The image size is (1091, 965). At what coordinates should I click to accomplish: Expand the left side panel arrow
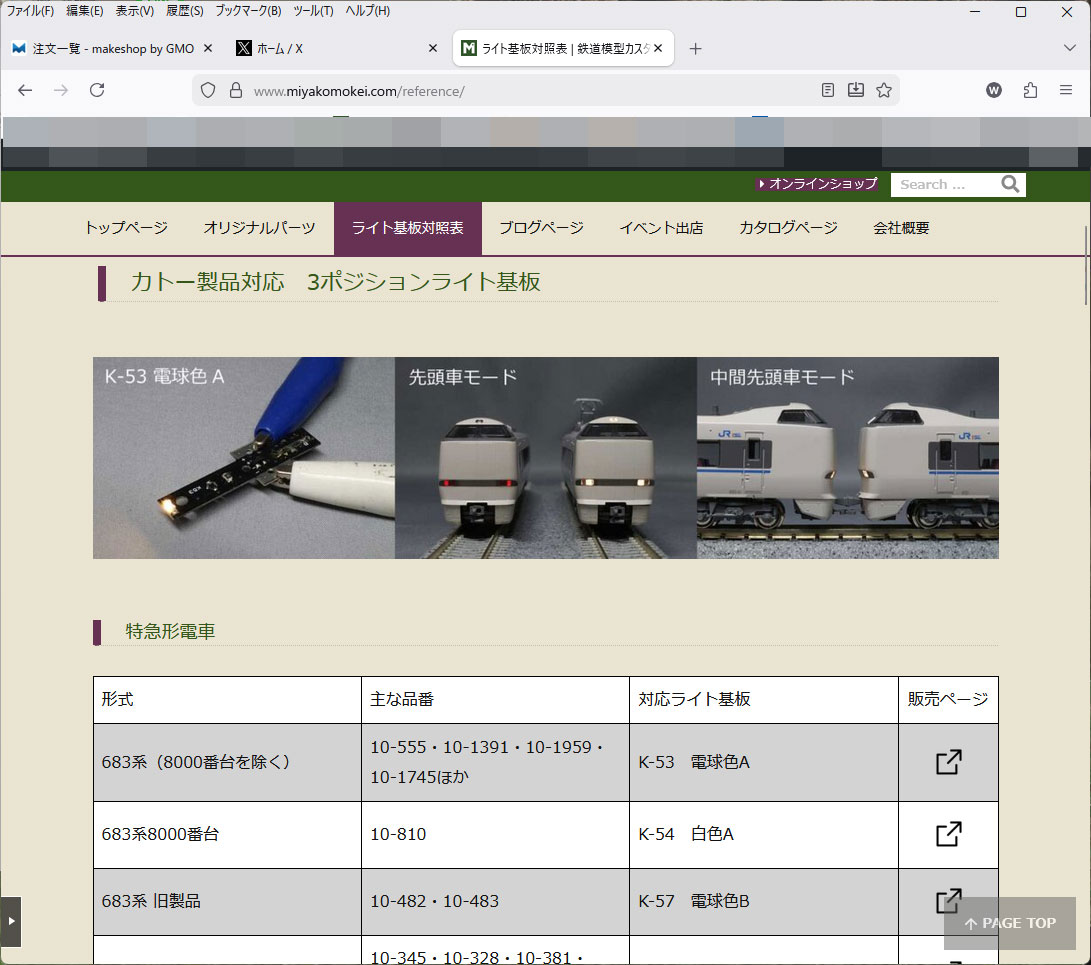coord(11,921)
